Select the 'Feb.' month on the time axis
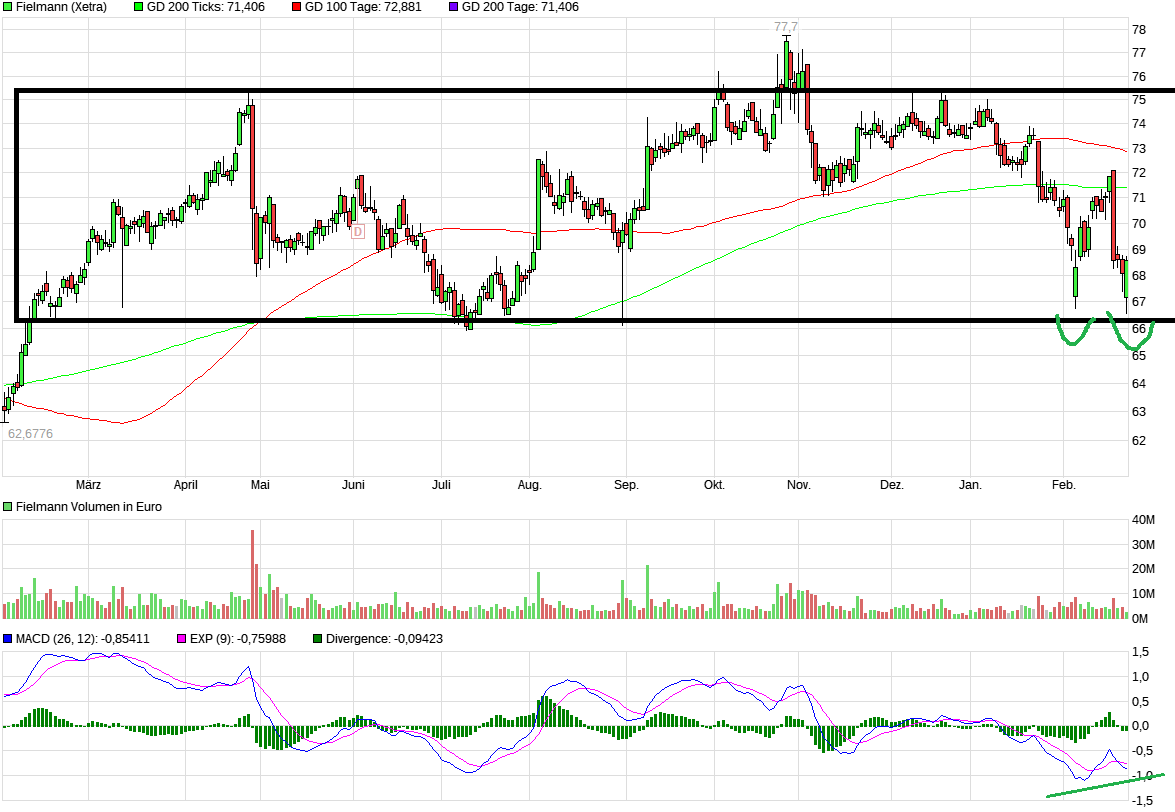 point(1064,486)
